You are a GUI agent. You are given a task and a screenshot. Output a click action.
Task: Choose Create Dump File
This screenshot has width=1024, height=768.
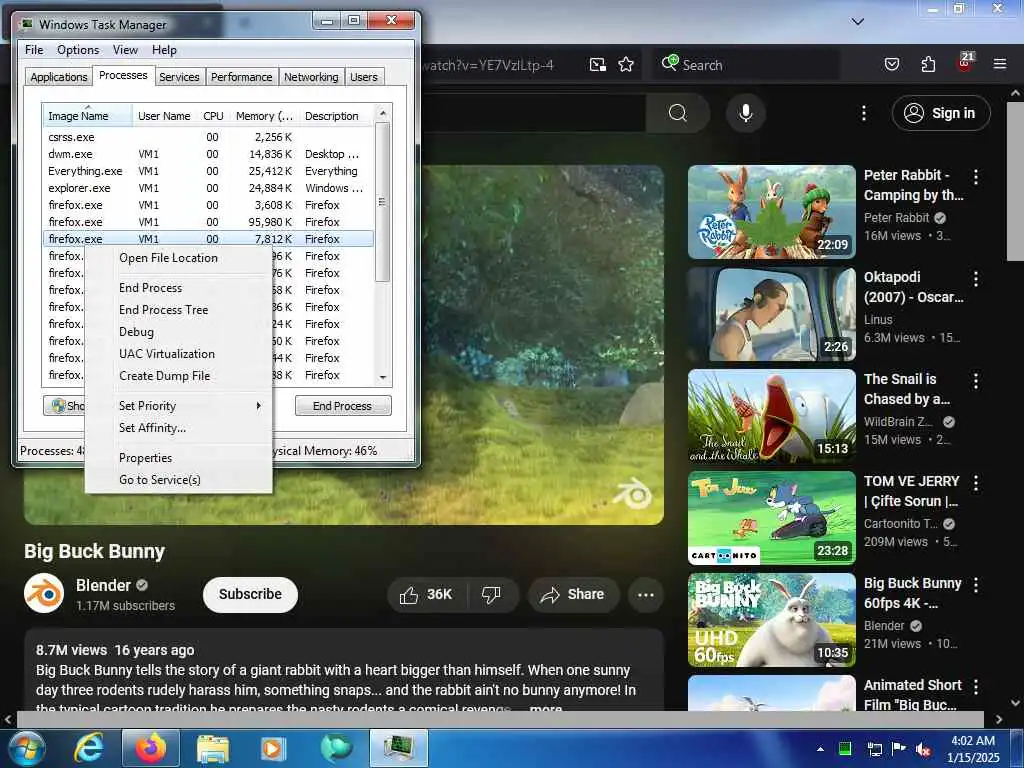coord(165,376)
